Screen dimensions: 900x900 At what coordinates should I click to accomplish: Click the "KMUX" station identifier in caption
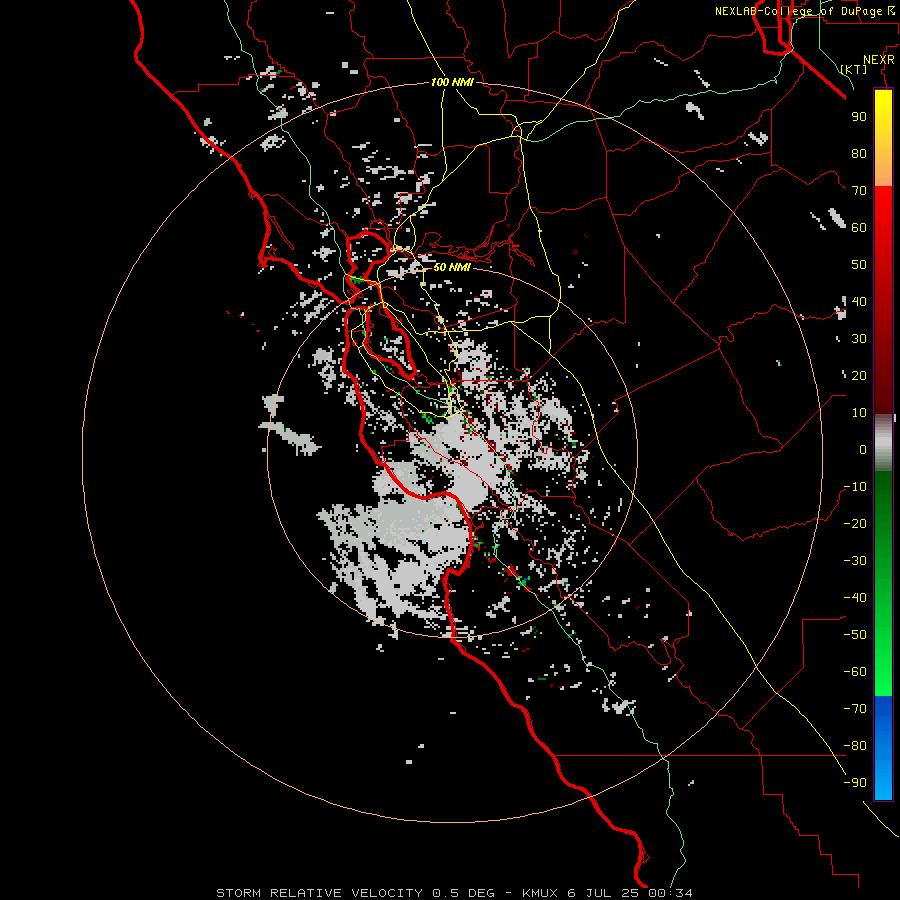click(x=540, y=893)
